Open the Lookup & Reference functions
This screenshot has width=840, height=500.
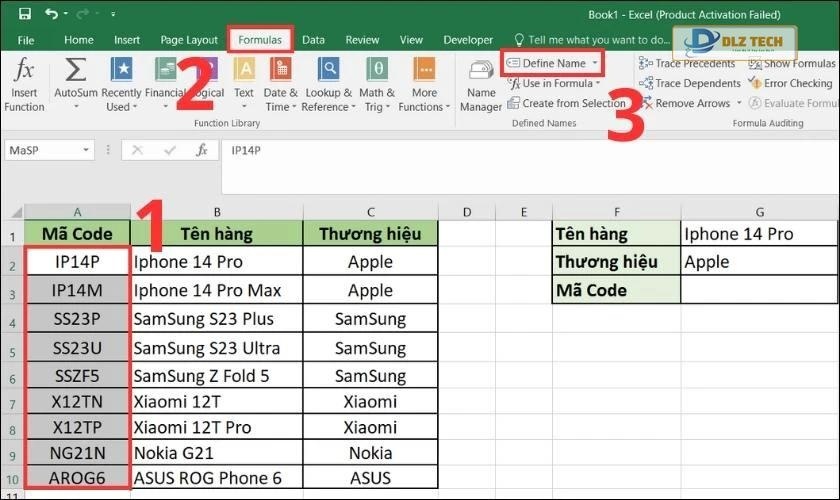coord(329,72)
